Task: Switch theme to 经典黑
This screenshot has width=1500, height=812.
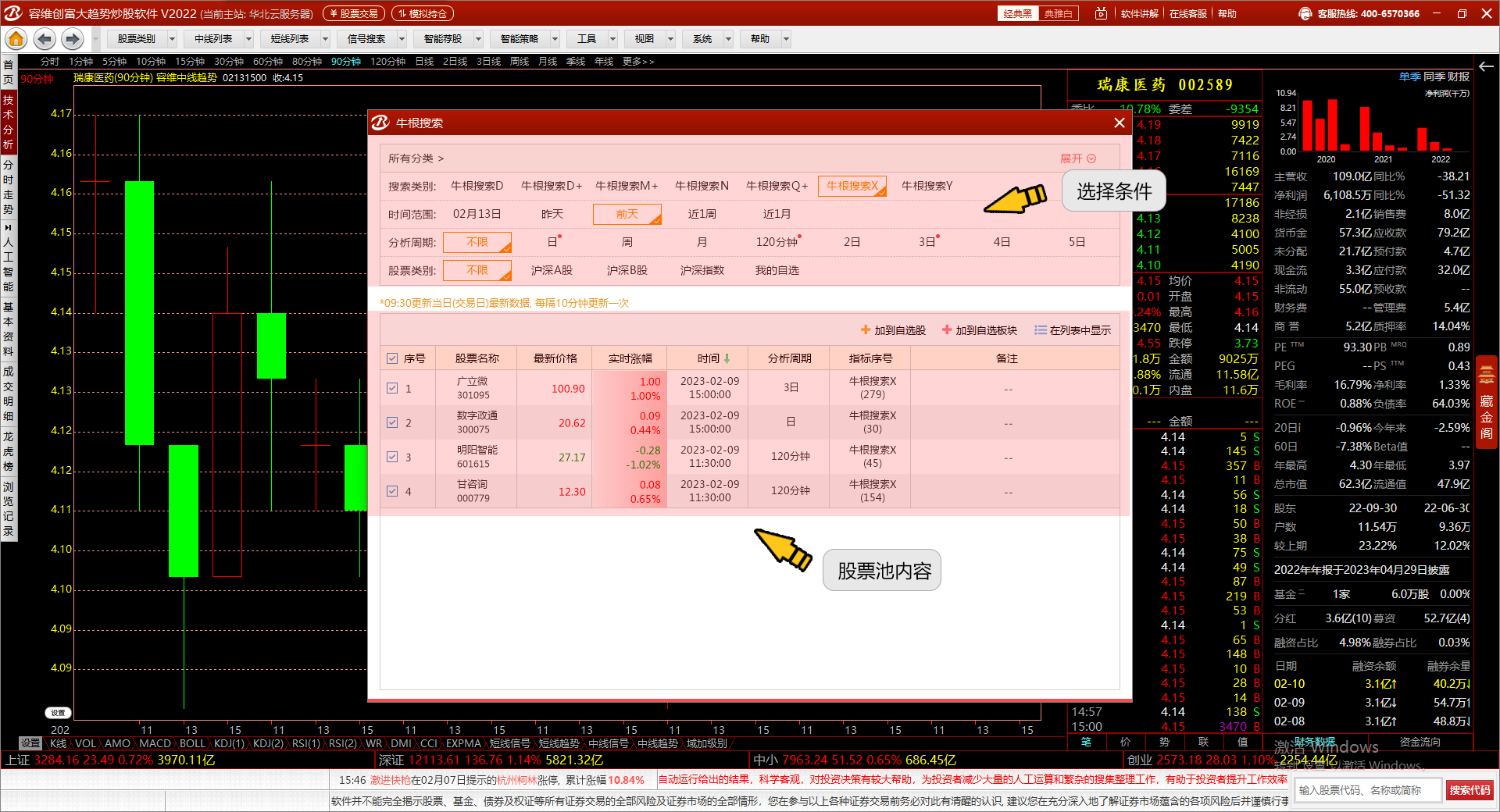Action: (1018, 13)
